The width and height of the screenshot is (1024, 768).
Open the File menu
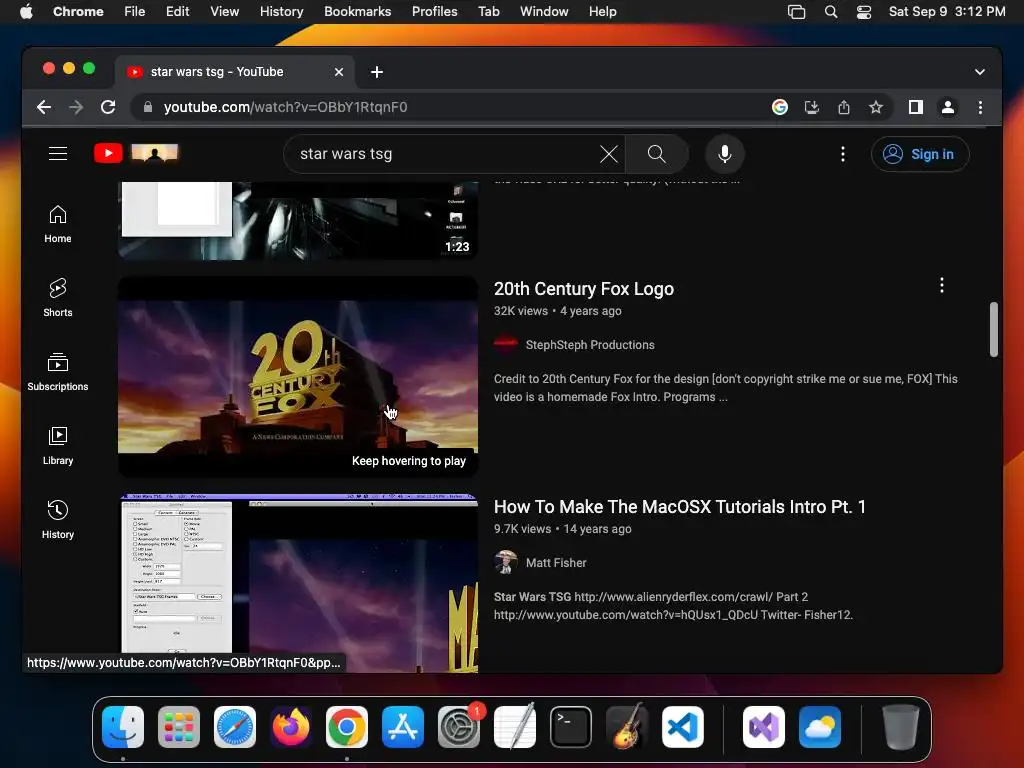pyautogui.click(x=135, y=12)
